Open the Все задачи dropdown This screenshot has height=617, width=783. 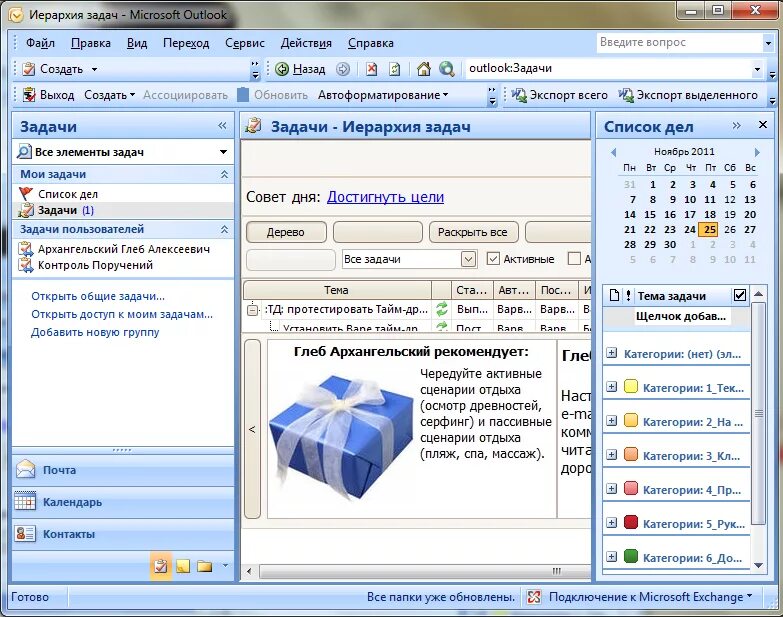468,259
